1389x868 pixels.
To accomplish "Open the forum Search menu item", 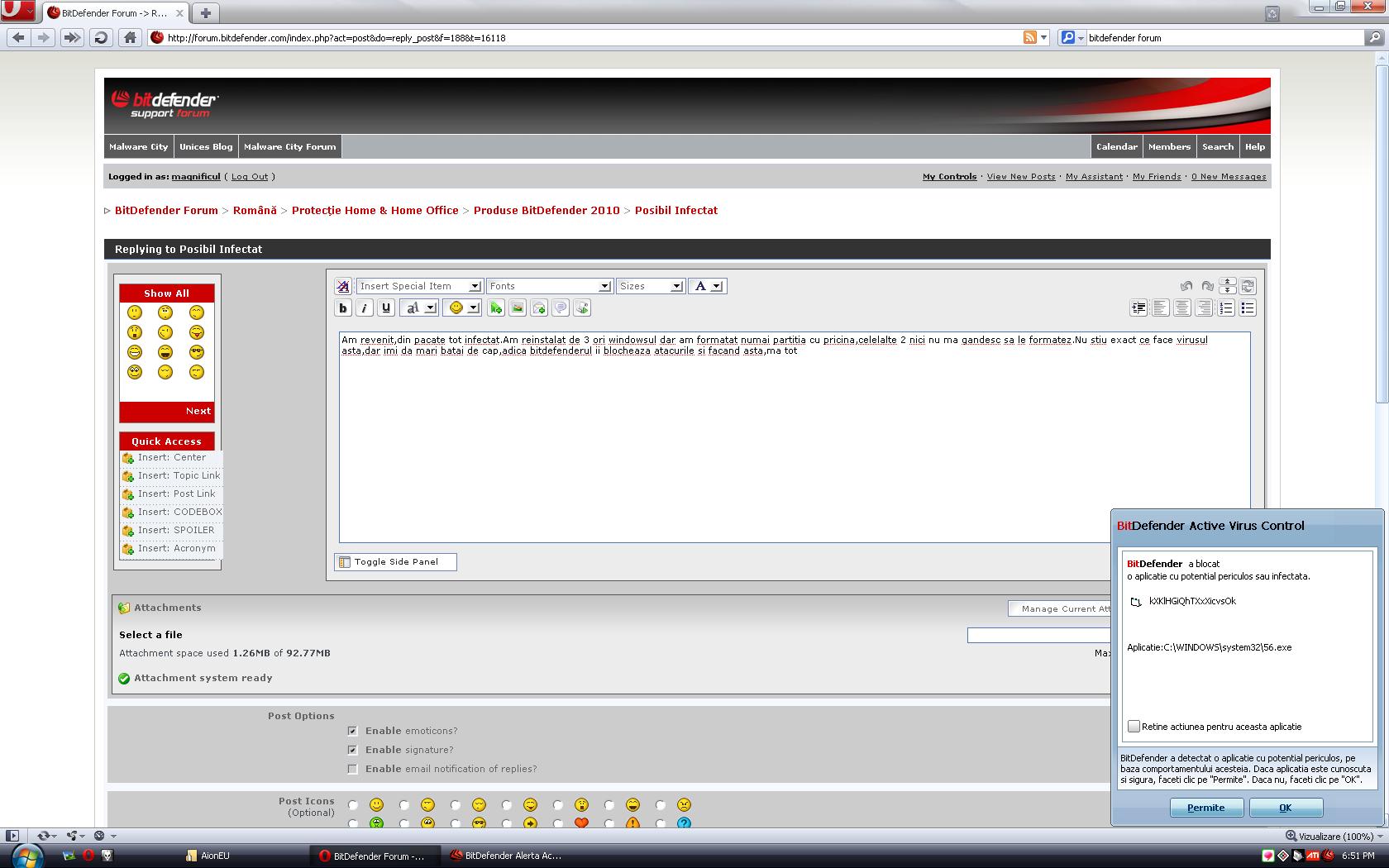I will click(1218, 146).
